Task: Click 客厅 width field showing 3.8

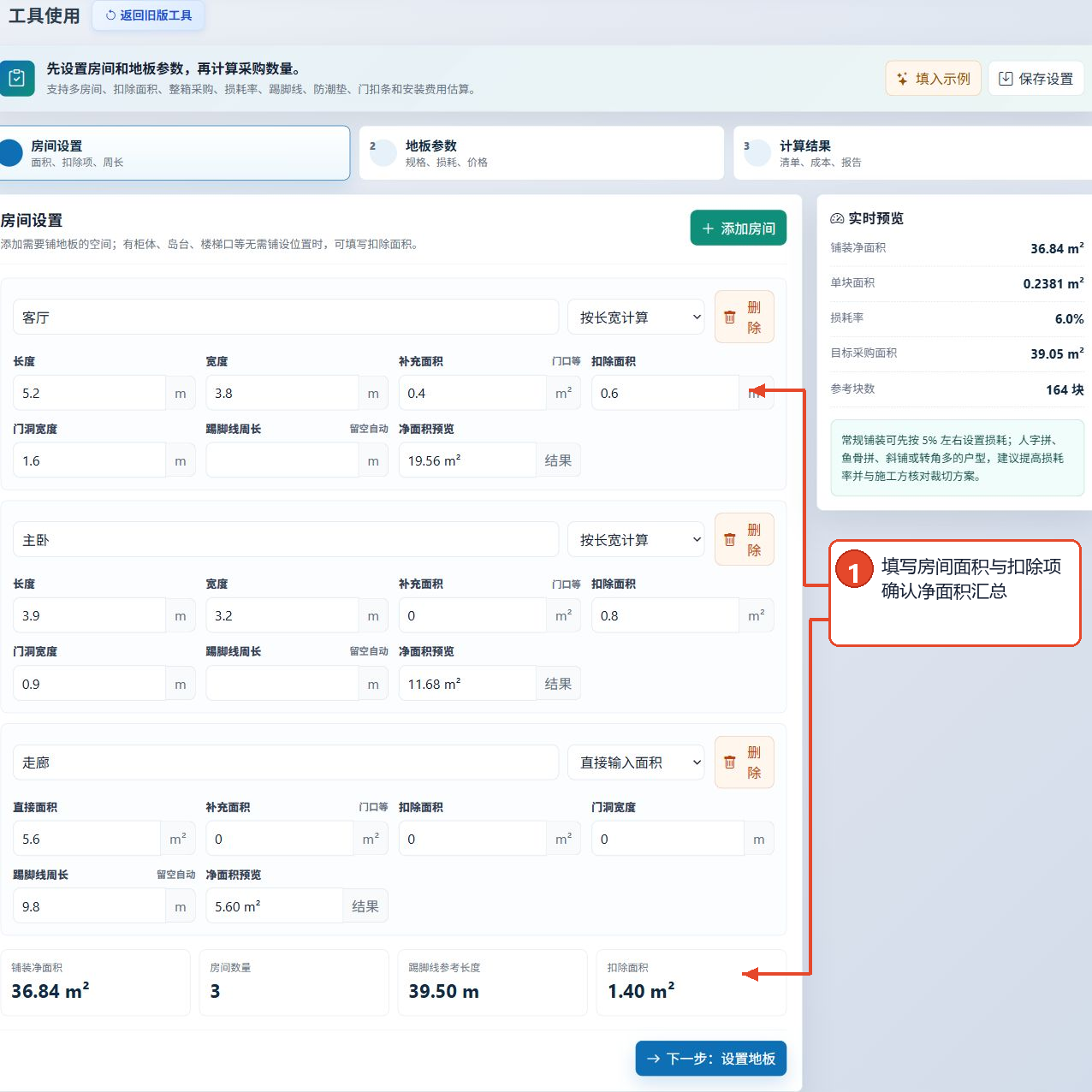Action: [282, 393]
